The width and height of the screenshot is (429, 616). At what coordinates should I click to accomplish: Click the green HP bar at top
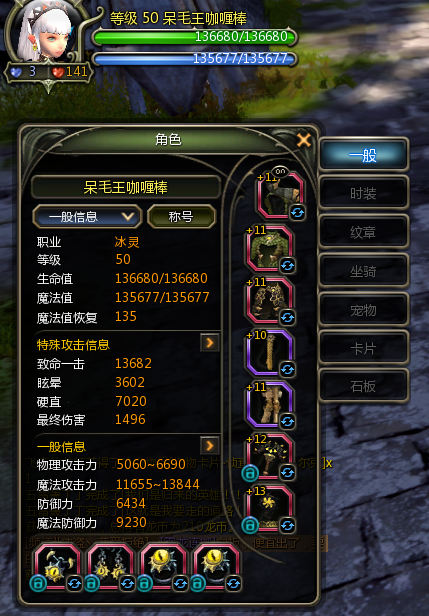click(x=195, y=37)
